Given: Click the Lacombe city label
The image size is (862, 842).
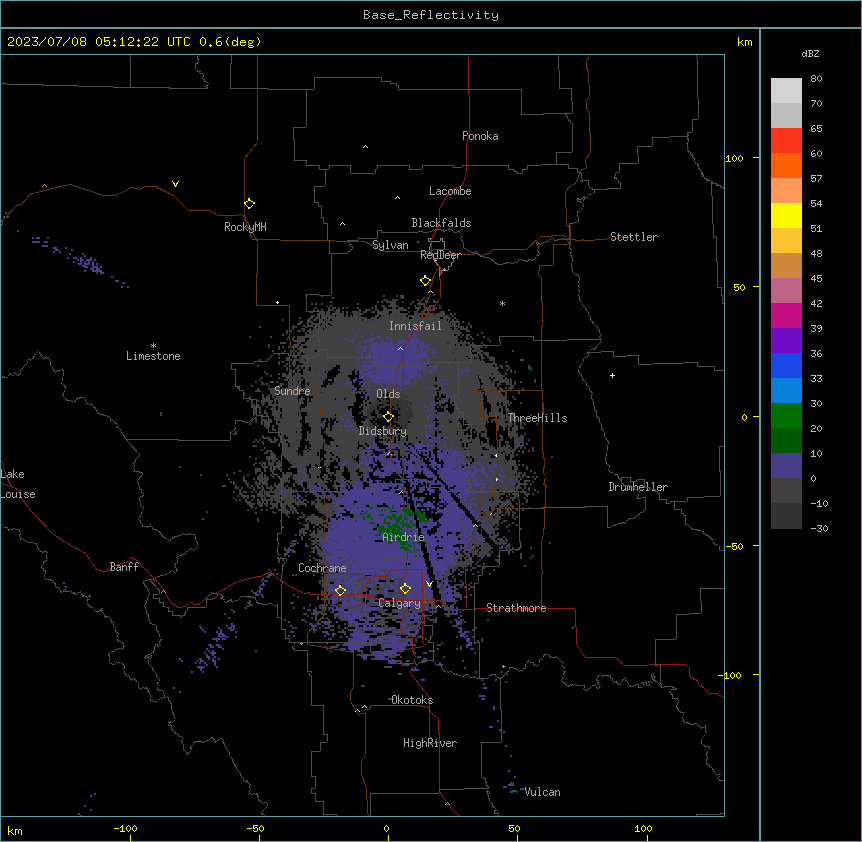Looking at the screenshot, I should [450, 191].
